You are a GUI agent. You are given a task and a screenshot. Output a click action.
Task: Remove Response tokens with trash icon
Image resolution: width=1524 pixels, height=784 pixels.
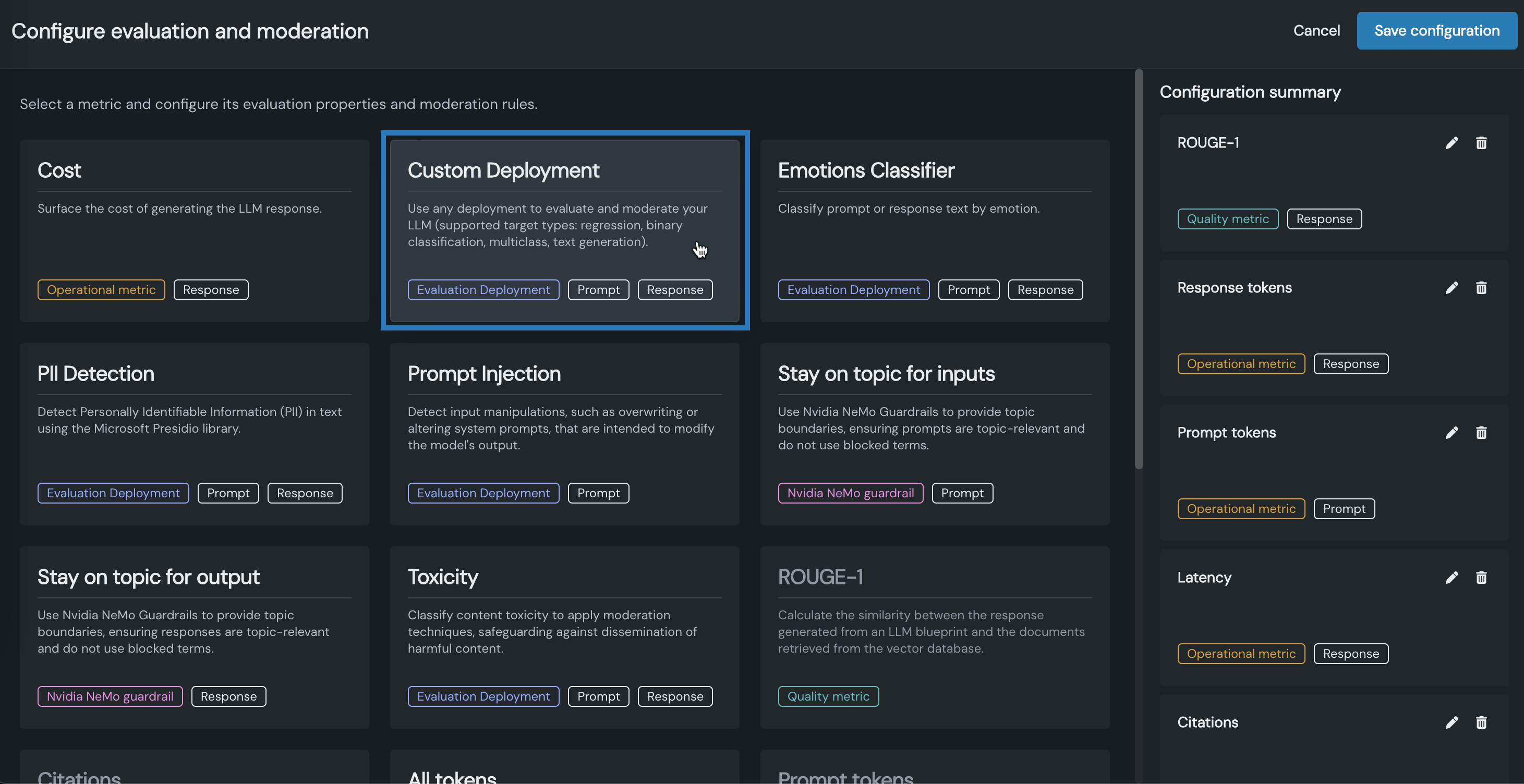click(x=1481, y=288)
